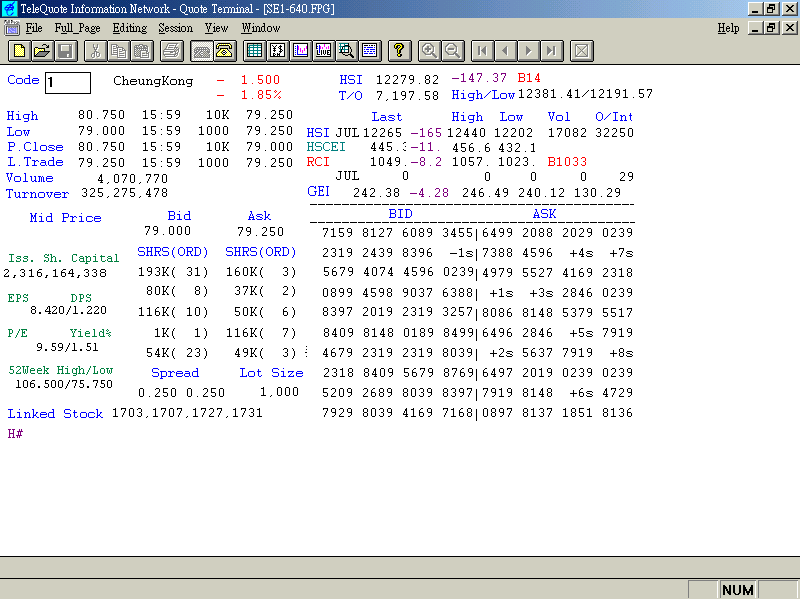Click the Bid price 79.000
The width and height of the screenshot is (800, 600).
coord(167,231)
